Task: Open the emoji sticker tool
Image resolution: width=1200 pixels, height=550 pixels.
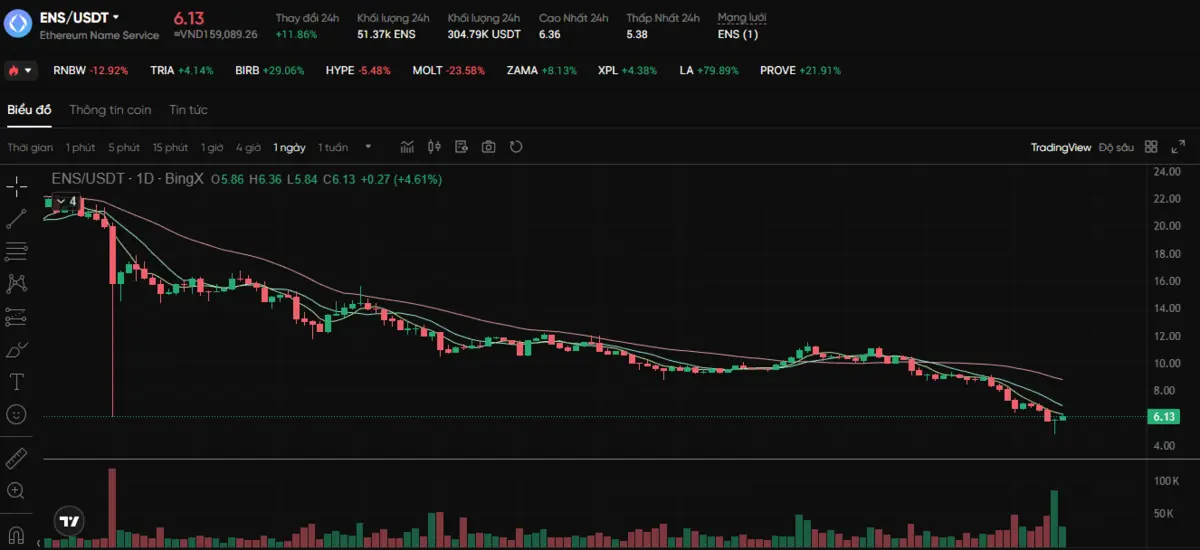Action: pos(16,414)
